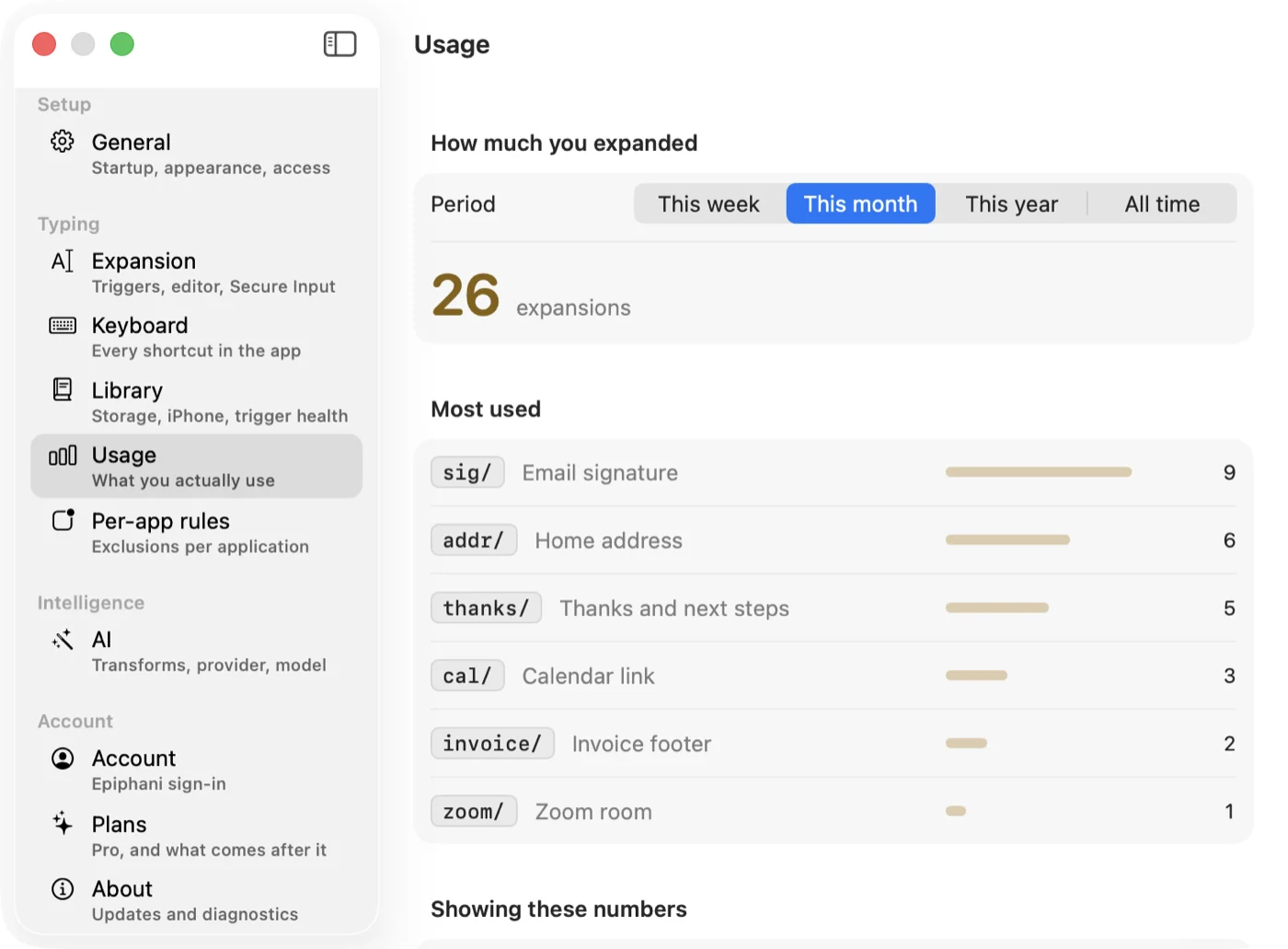Click "Calendar link" snippet name
Screen dimensions: 1288x949
pyautogui.click(x=589, y=677)
